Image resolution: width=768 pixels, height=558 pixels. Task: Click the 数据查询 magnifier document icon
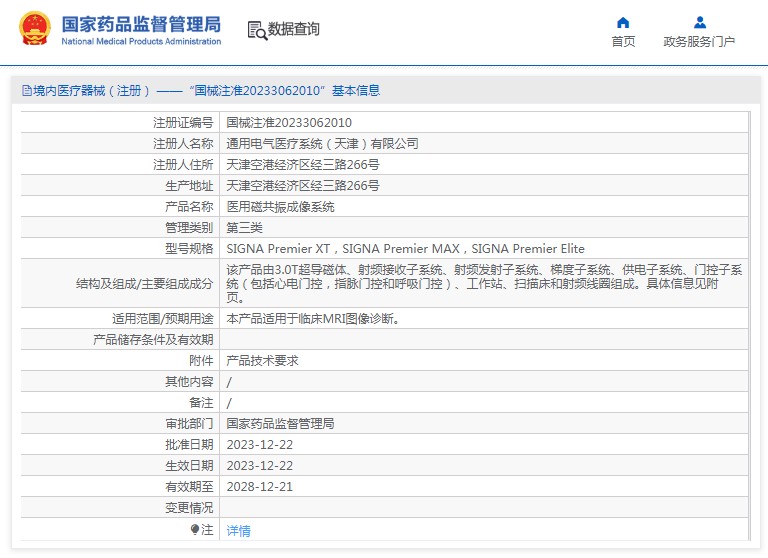(x=256, y=30)
